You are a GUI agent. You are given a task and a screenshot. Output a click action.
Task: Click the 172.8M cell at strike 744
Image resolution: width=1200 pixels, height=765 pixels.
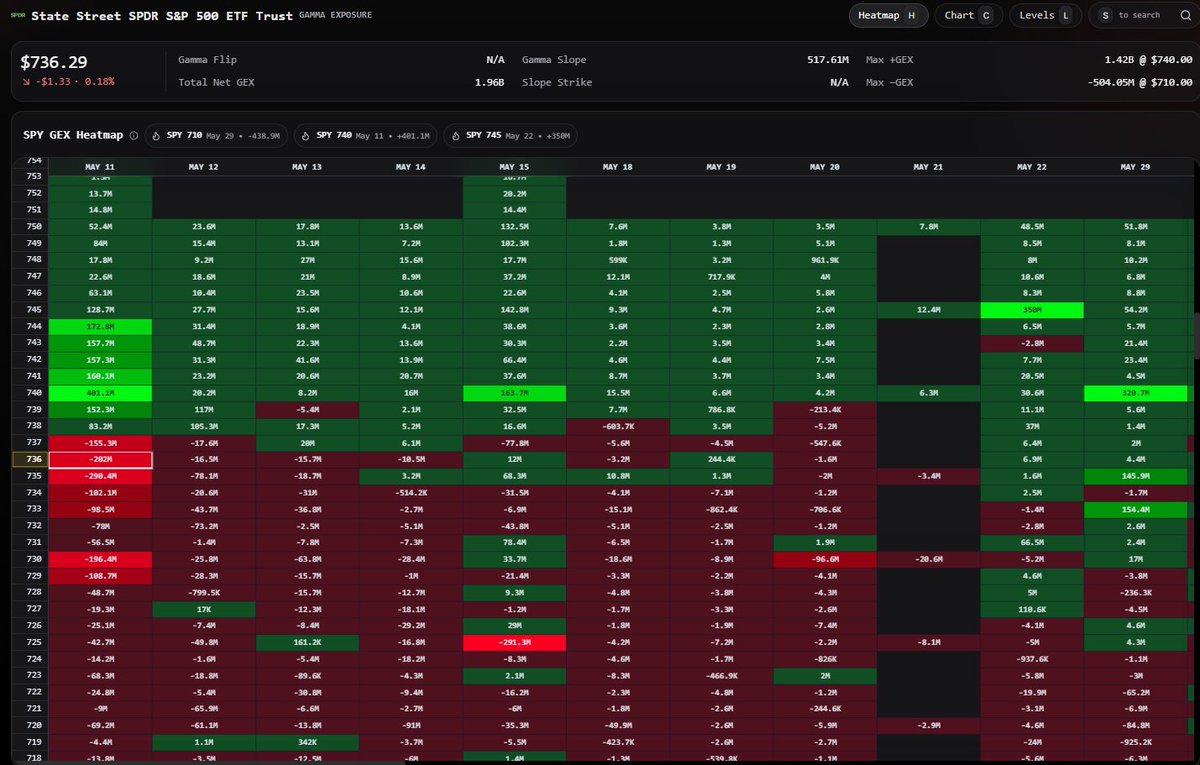[100, 326]
